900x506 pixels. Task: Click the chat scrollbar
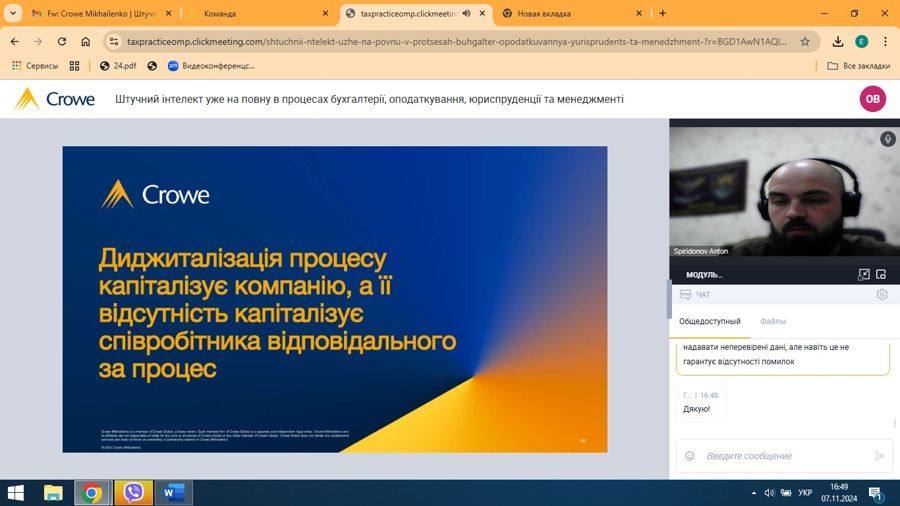tap(895, 423)
